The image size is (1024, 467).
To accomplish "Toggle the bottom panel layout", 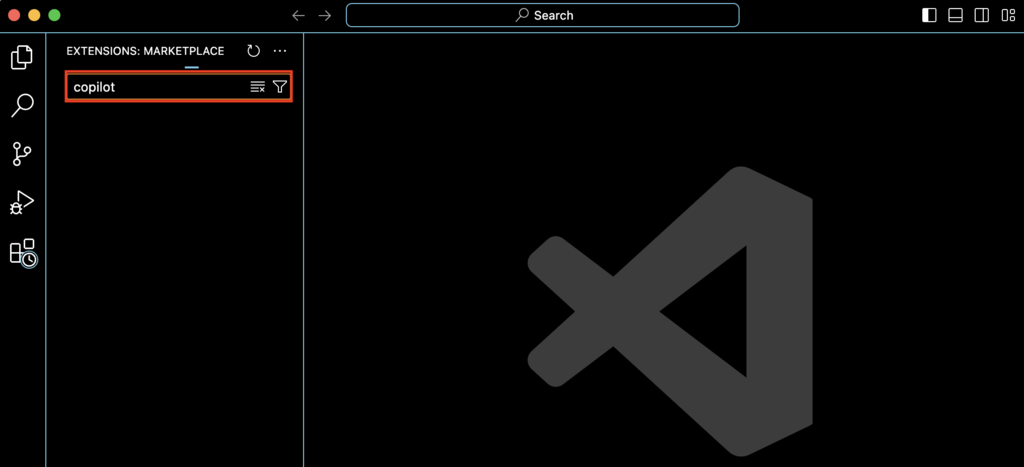I will 955,16.
